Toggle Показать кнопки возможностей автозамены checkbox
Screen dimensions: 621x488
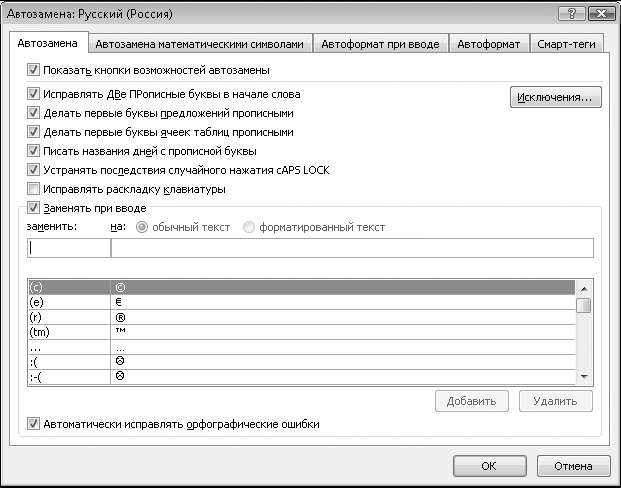[x=33, y=70]
